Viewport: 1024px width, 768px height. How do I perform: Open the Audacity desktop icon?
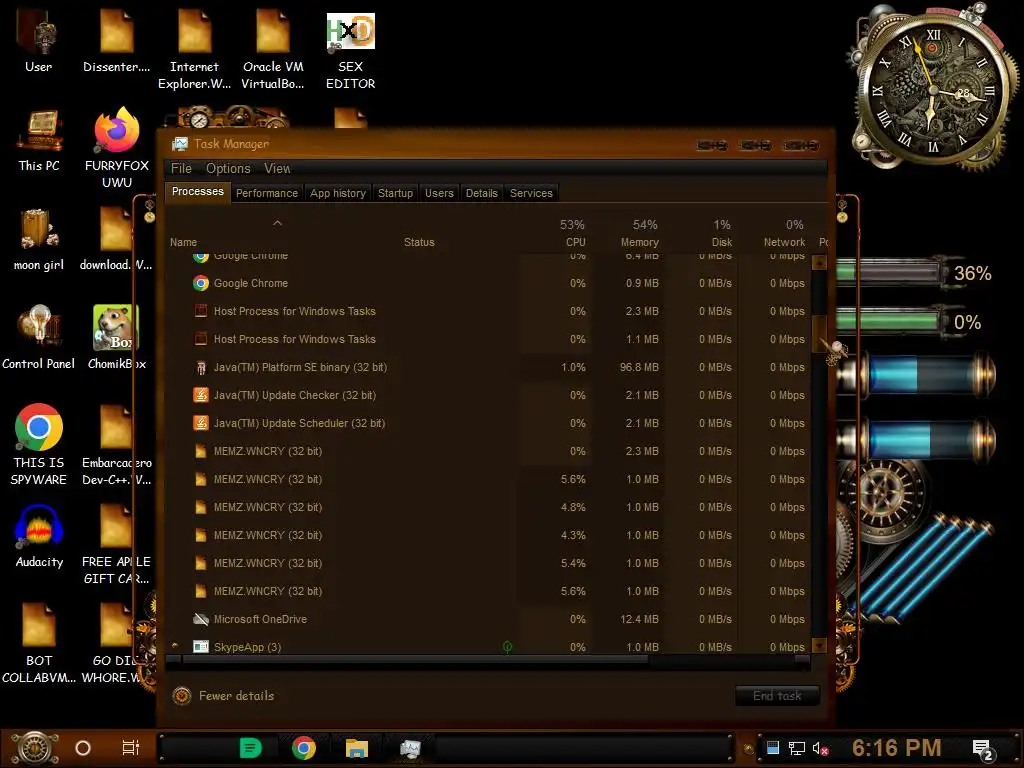point(39,537)
